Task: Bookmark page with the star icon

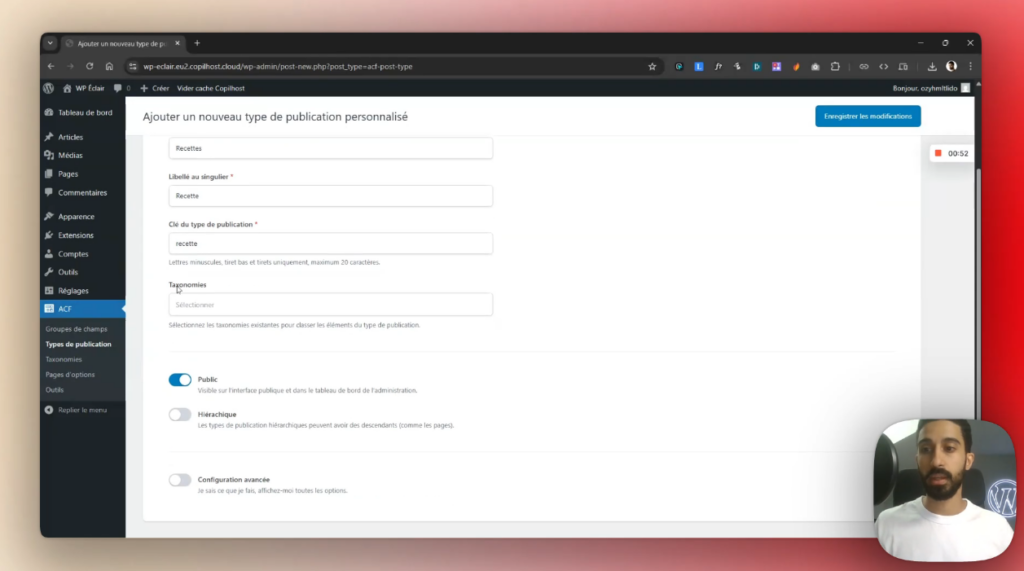Action: point(652,66)
